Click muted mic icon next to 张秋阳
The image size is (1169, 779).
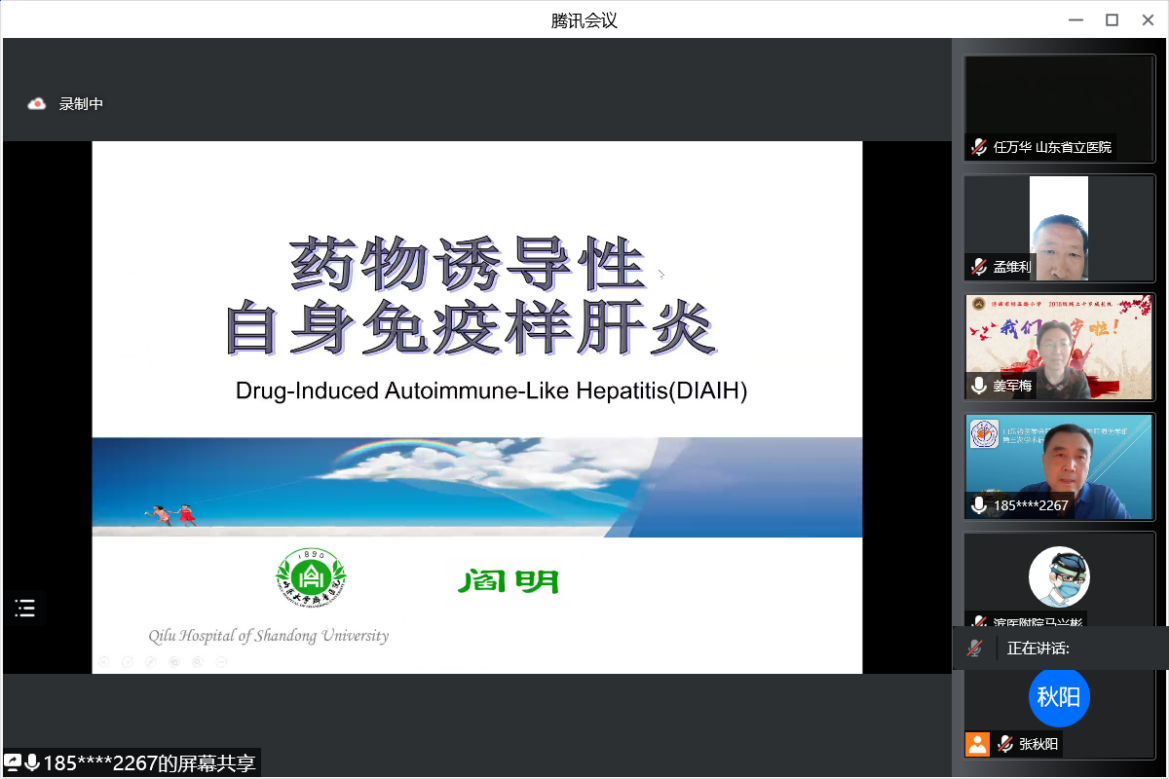(x=1005, y=744)
